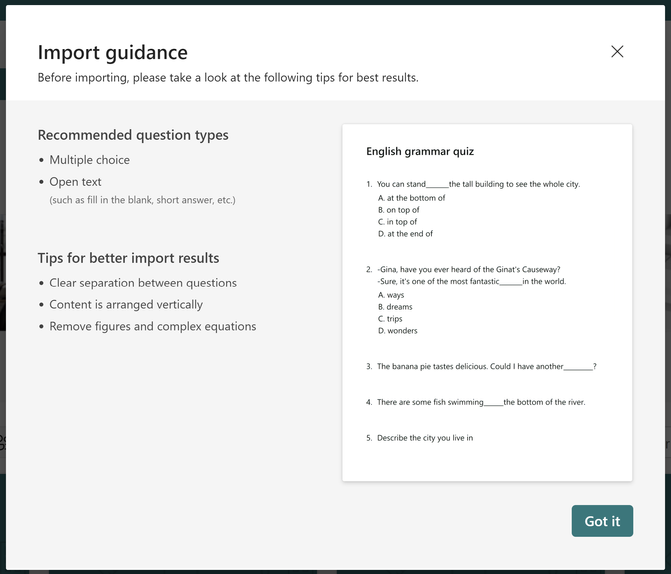Click 'Describe the city you live in' question

(424, 438)
